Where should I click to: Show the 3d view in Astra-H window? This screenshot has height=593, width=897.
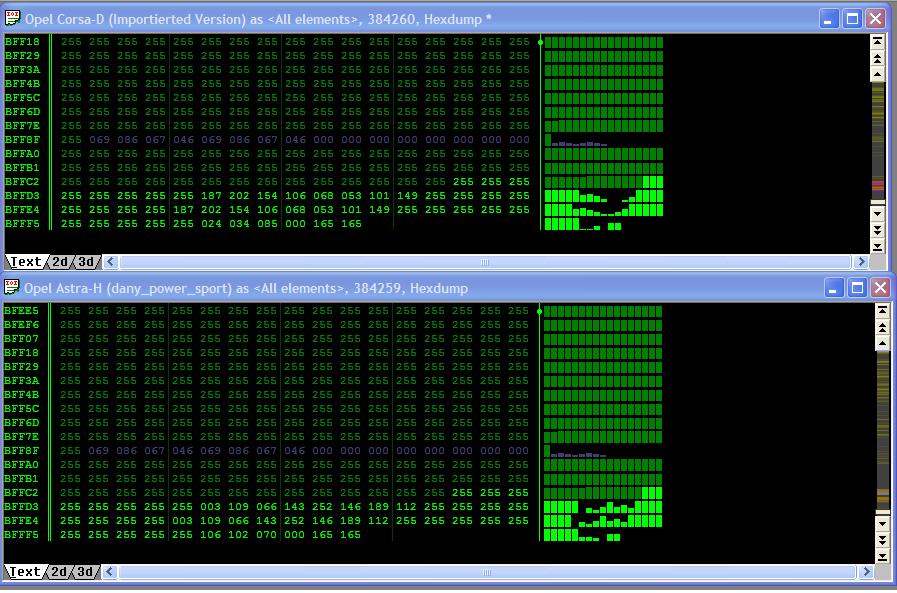click(x=85, y=572)
